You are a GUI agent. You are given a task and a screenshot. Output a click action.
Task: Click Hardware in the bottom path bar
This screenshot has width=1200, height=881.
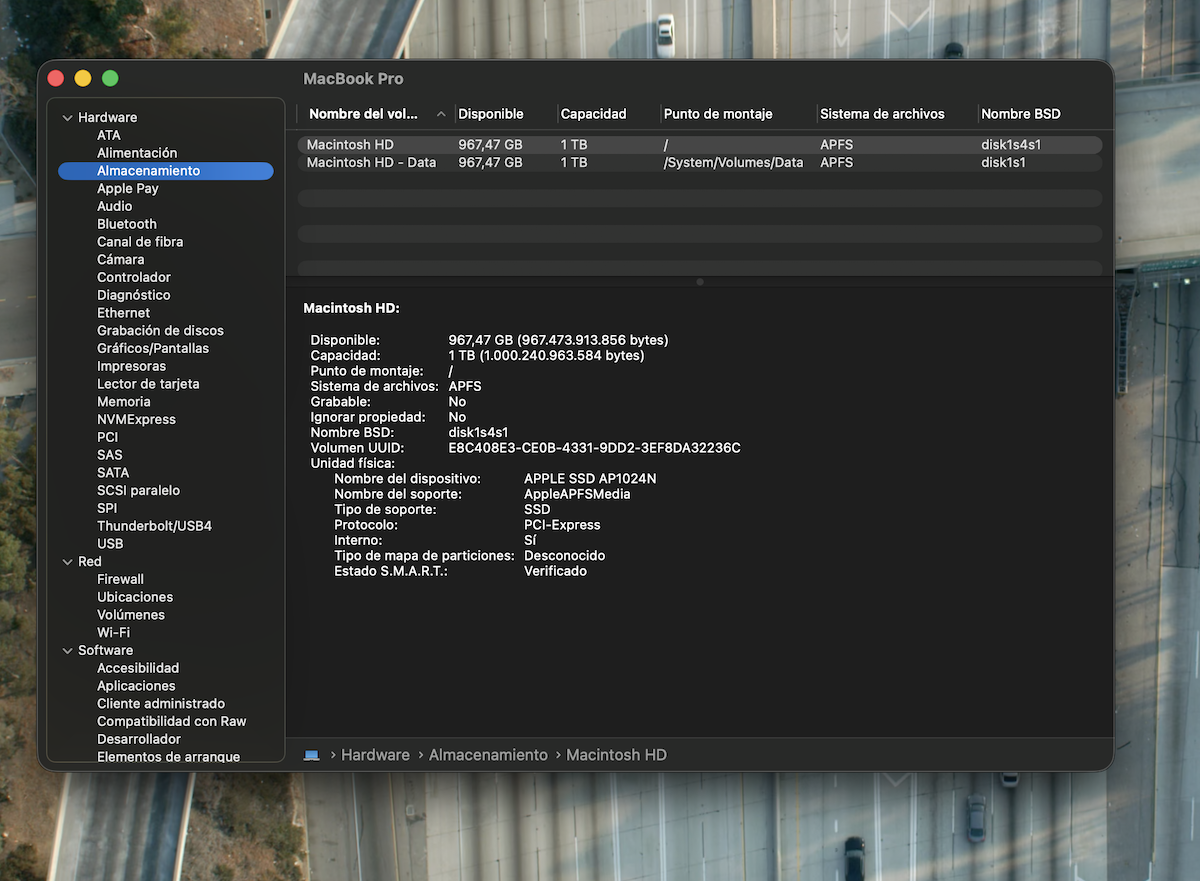pos(375,755)
